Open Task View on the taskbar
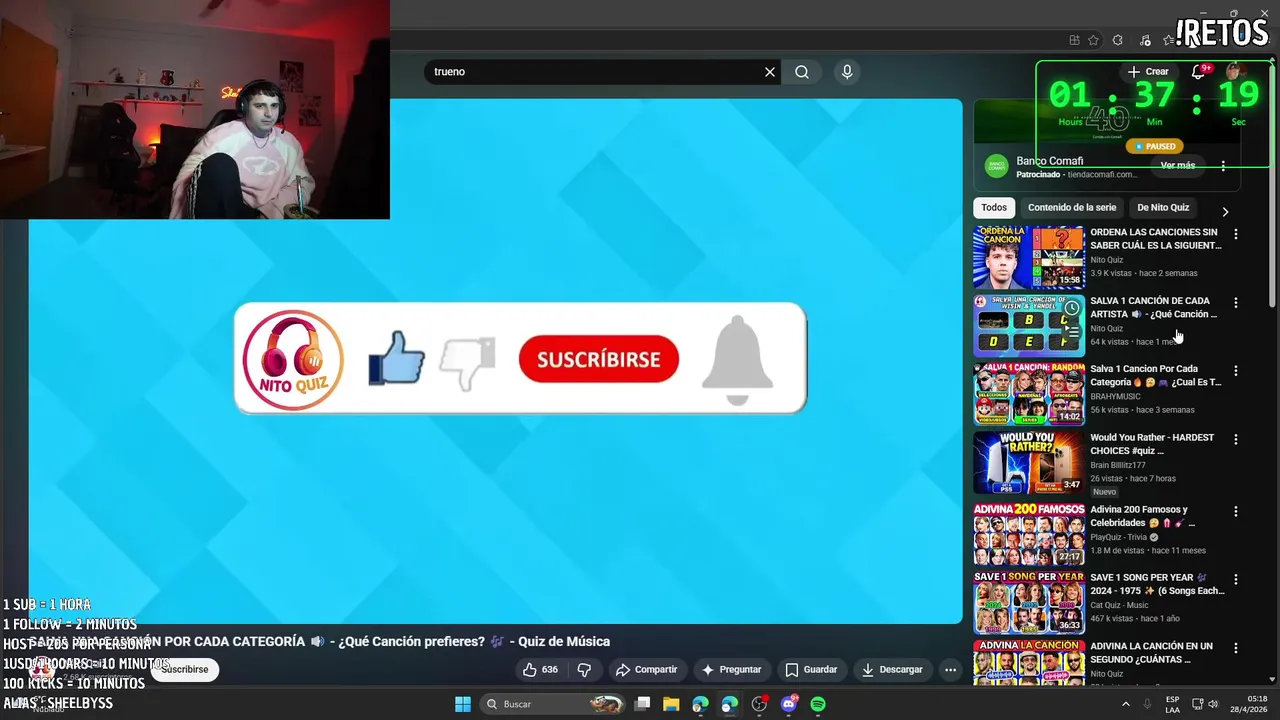 tap(643, 704)
